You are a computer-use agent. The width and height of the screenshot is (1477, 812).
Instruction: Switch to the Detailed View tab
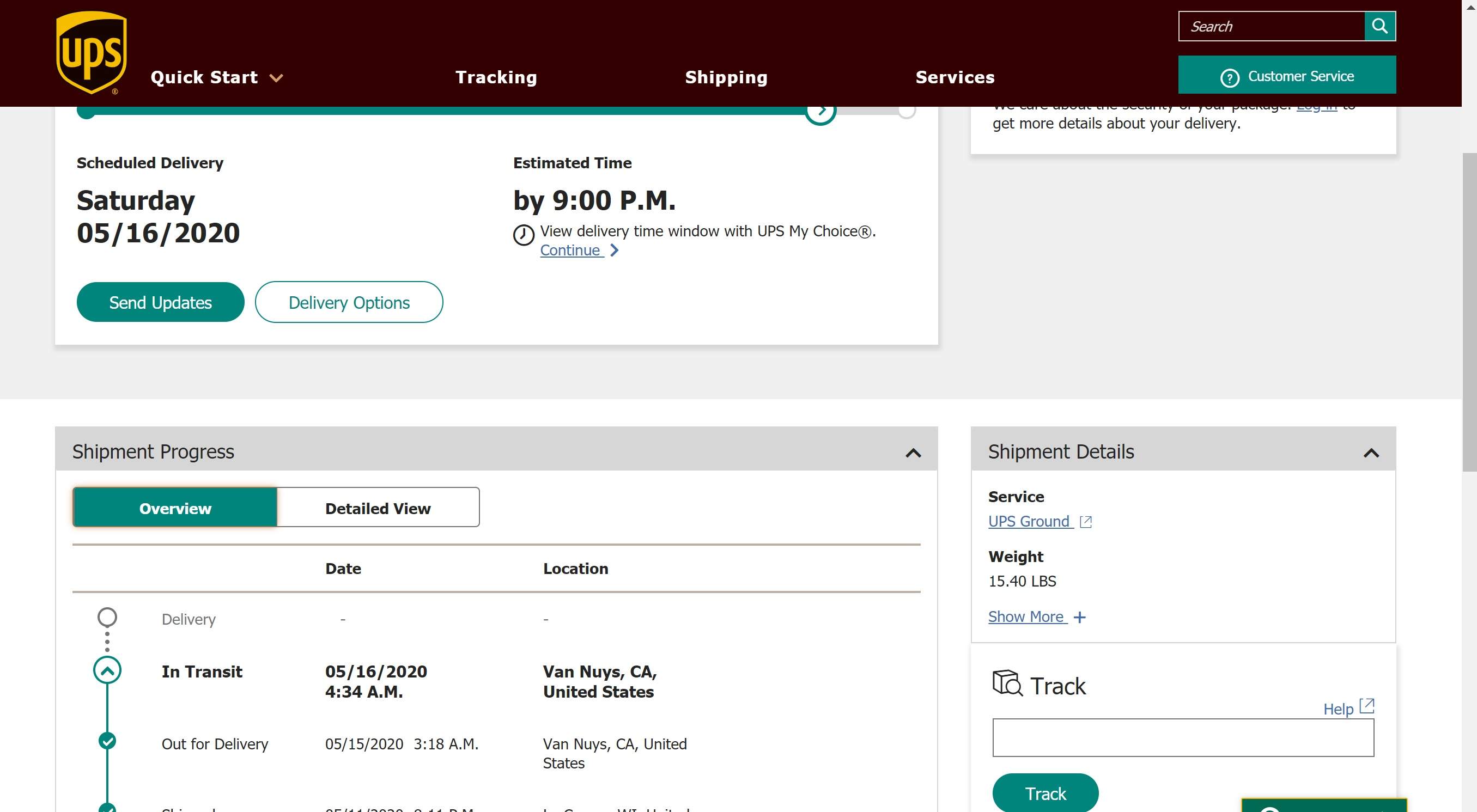coord(378,508)
